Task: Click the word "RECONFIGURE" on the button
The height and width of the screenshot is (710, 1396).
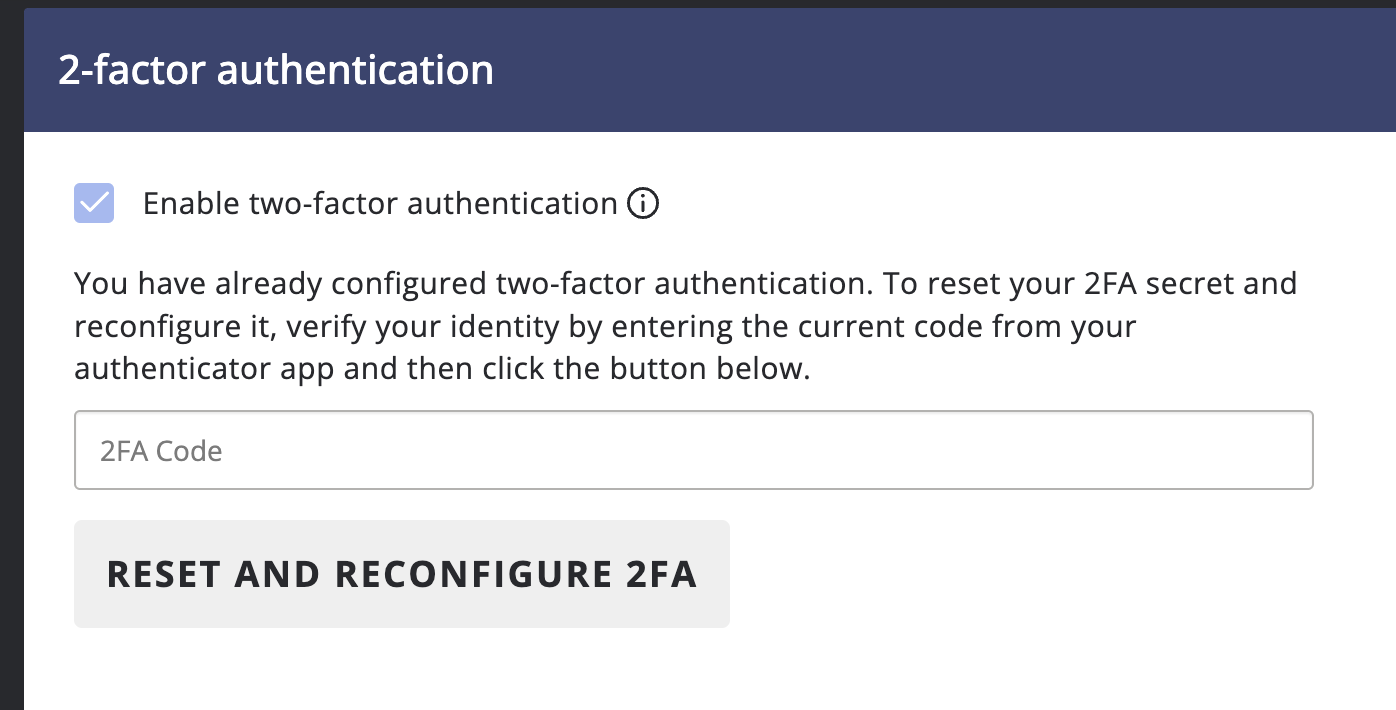Action: [x=473, y=574]
